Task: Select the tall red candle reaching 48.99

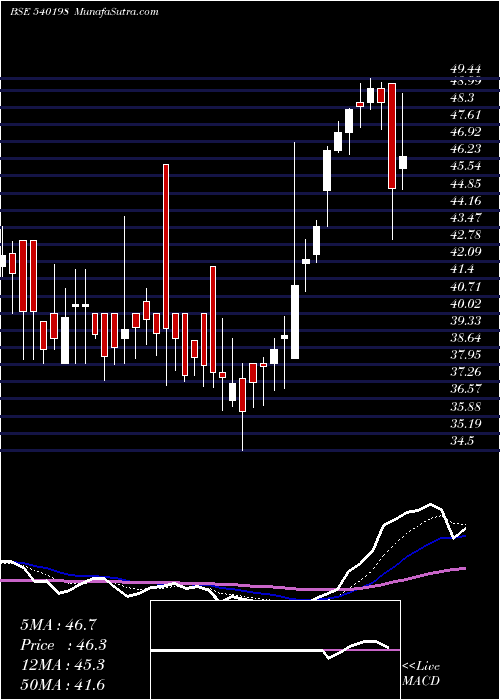Action: (392, 136)
